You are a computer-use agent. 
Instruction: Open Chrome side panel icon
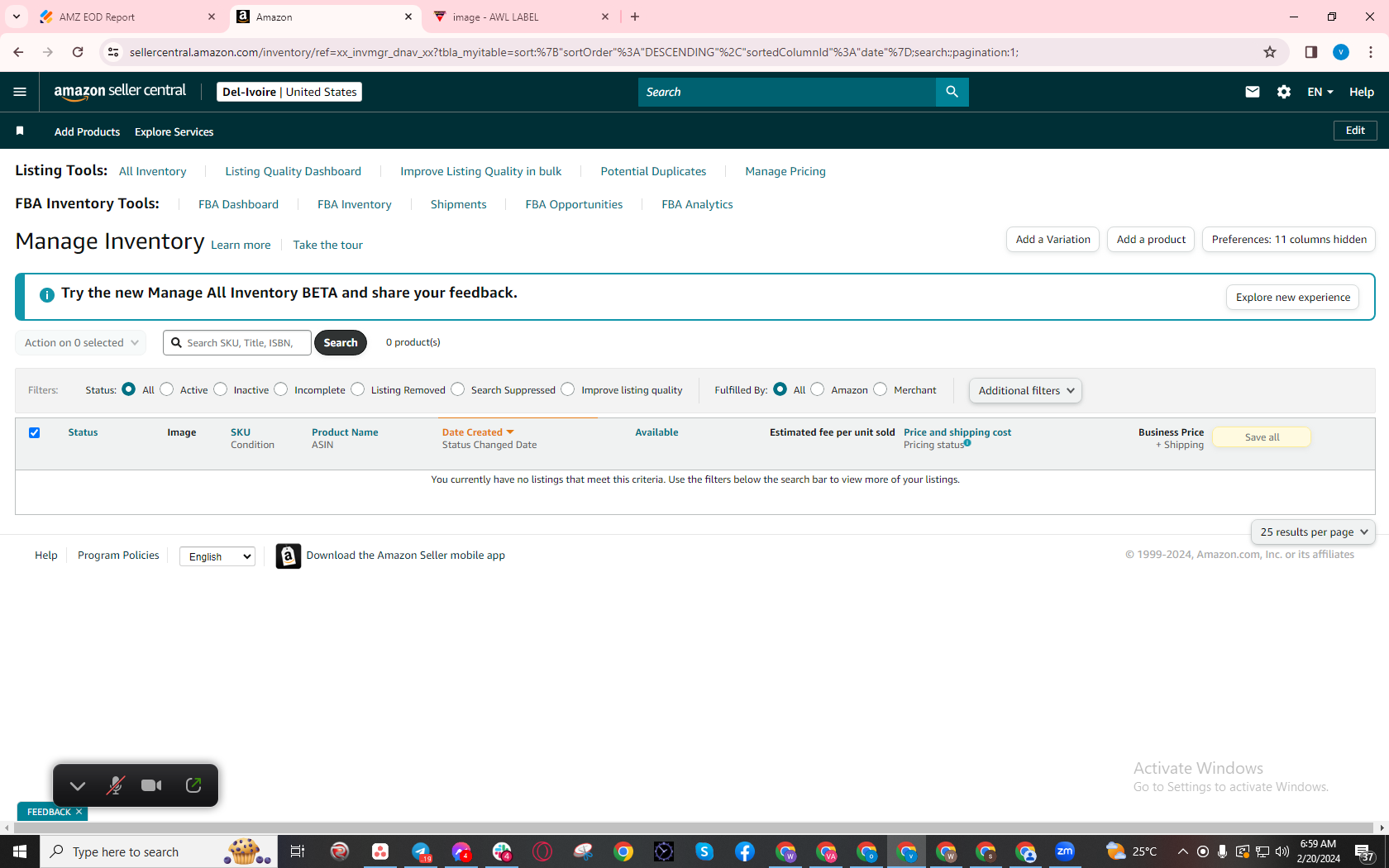1311,52
